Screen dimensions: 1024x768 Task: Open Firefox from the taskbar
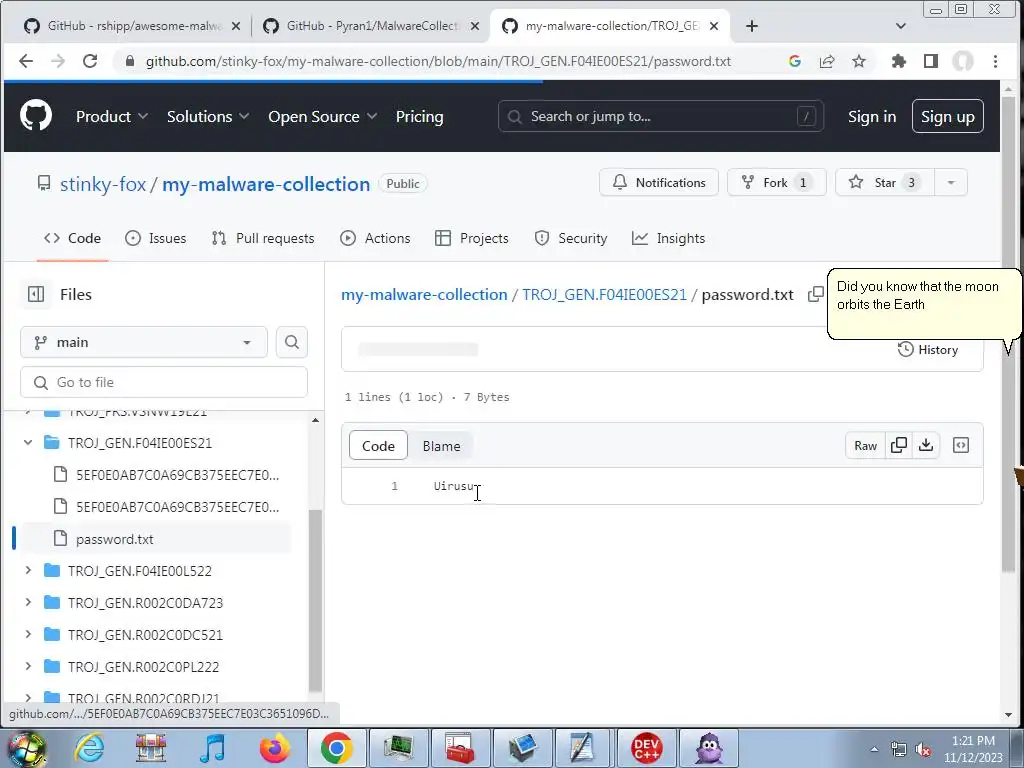point(274,748)
